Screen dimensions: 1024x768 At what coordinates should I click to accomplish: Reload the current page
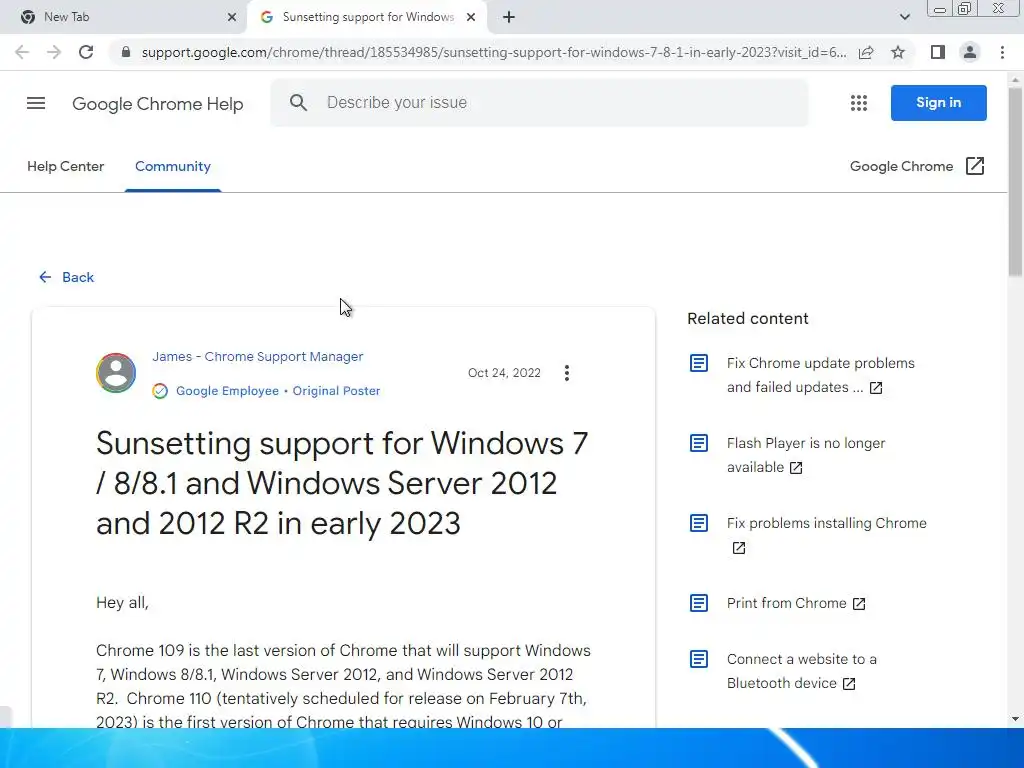click(86, 52)
